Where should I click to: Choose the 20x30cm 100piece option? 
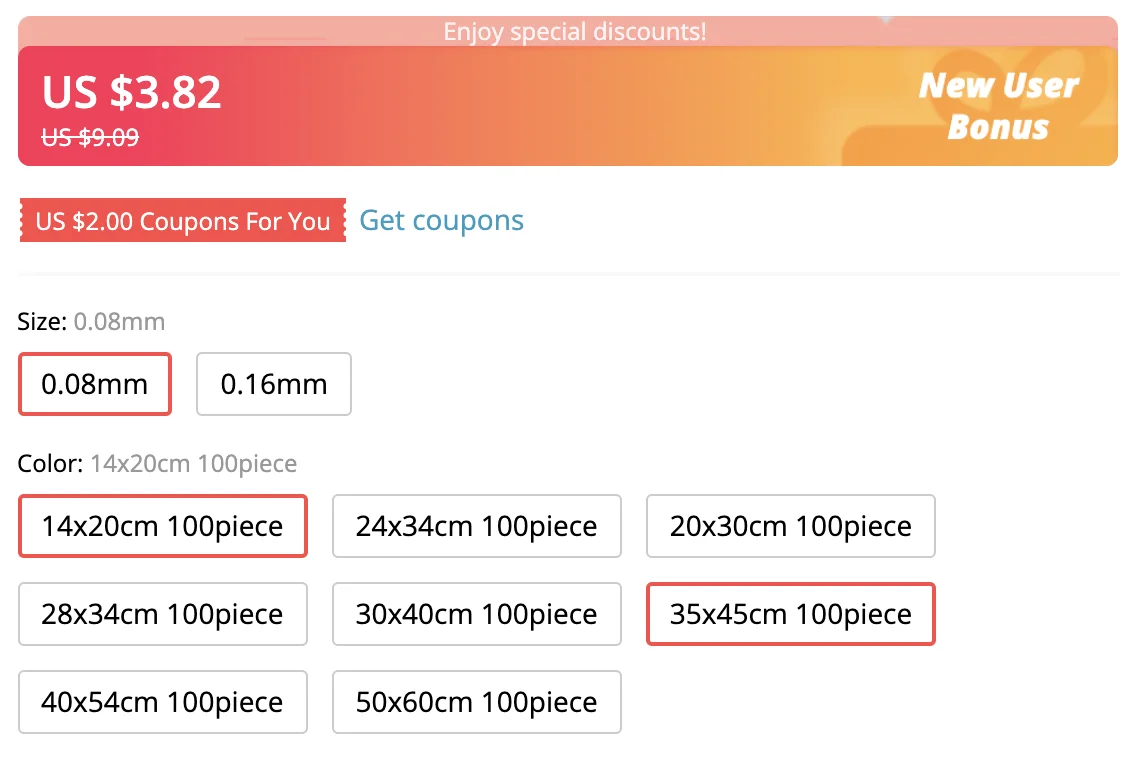click(x=790, y=526)
